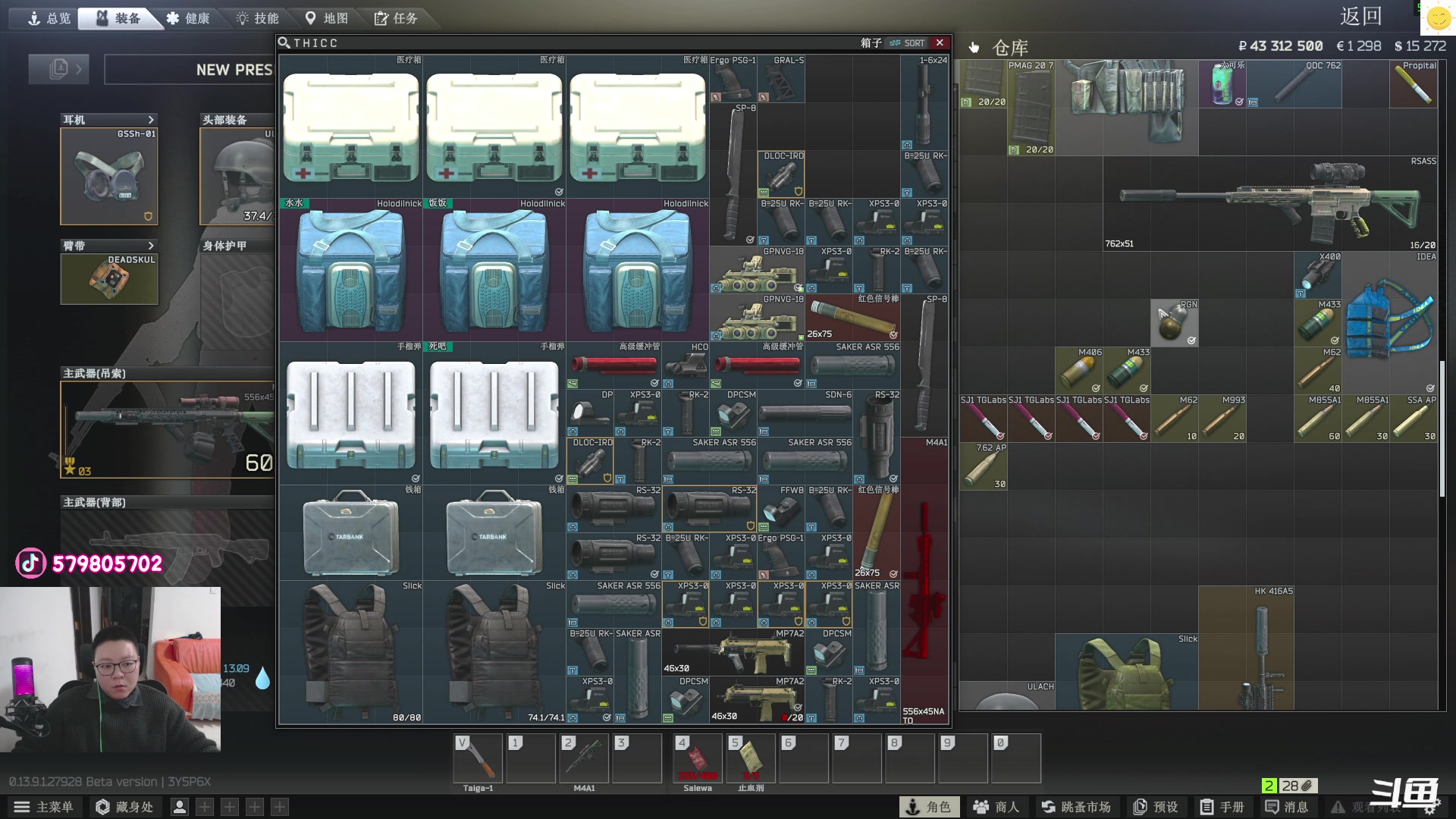Click the search magnifier in THICC window
Viewport: 1456px width, 819px height.
point(284,42)
